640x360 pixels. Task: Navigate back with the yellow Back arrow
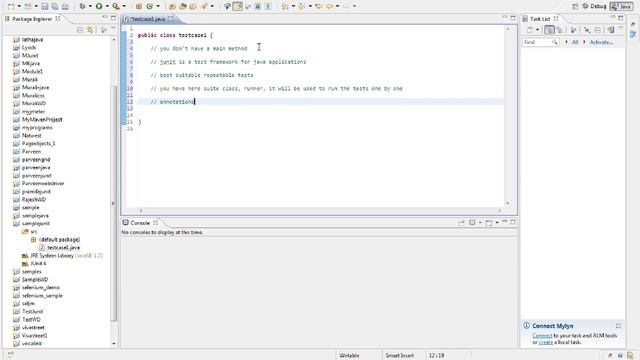329,6
